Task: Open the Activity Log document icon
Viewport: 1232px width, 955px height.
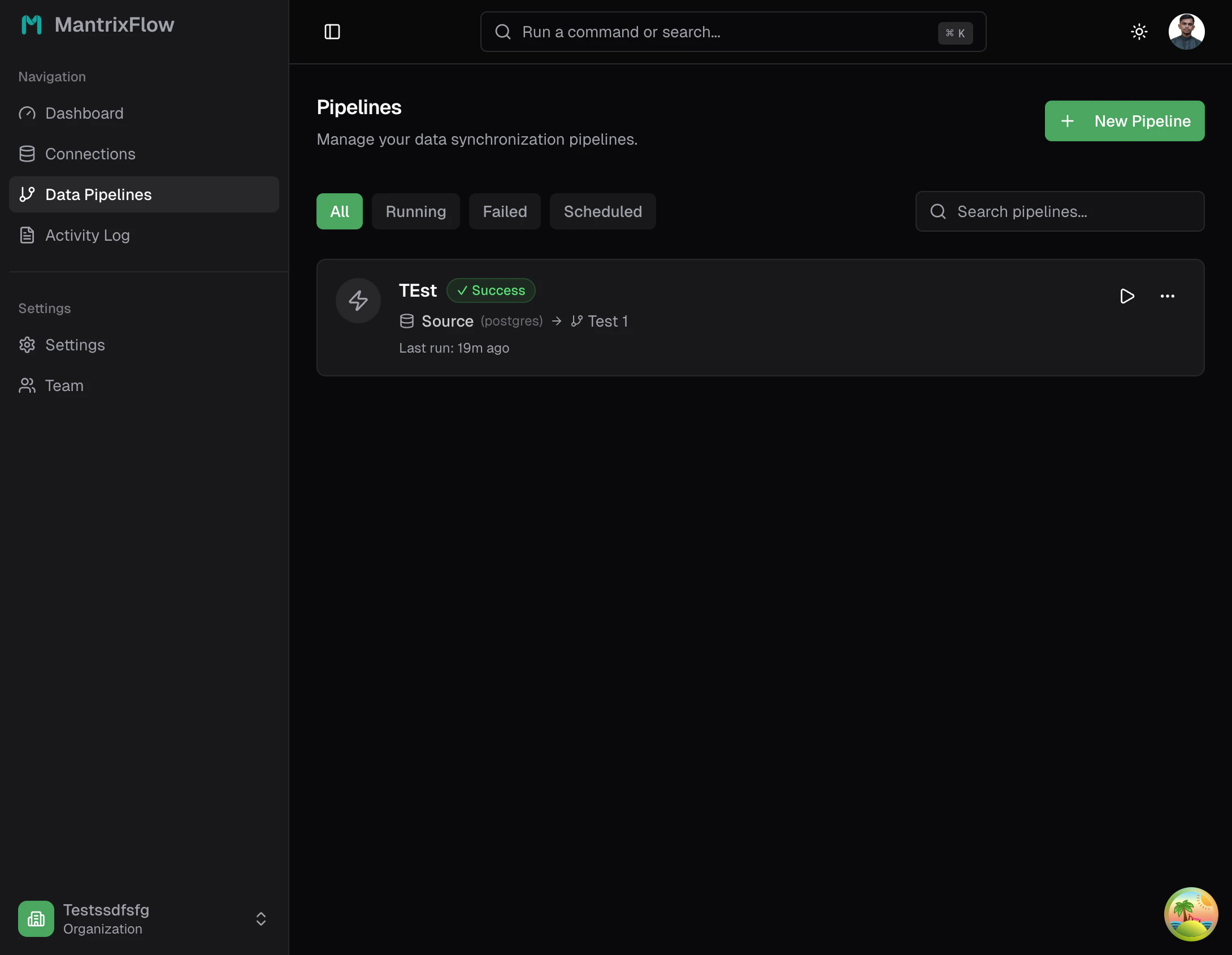Action: [27, 235]
